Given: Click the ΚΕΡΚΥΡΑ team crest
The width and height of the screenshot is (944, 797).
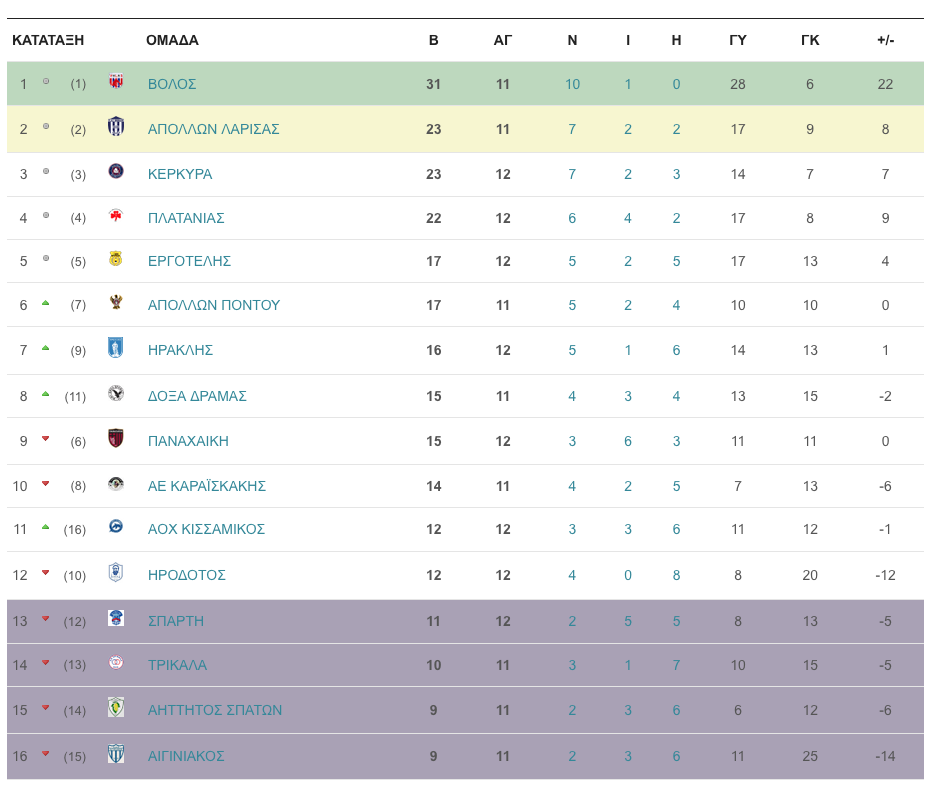Looking at the screenshot, I should pos(116,172).
